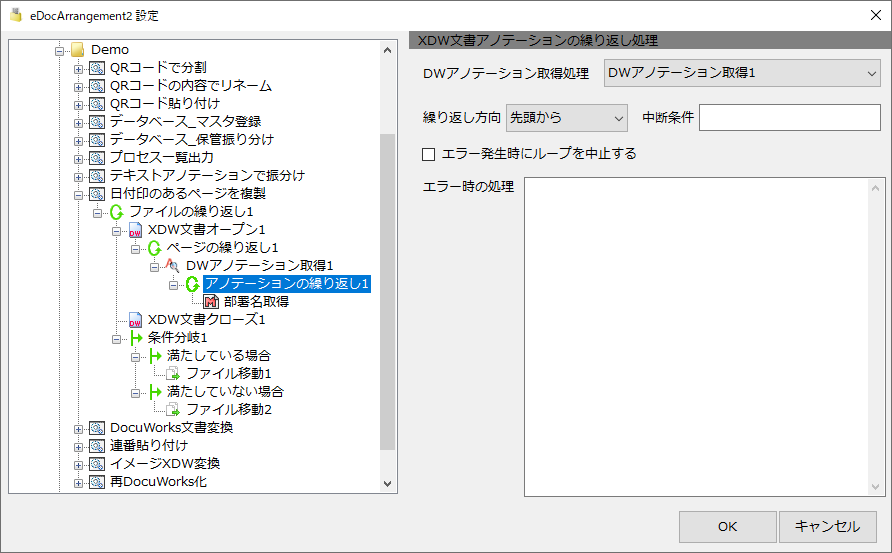Select the ファイル移動2 tree item
Screen dimensions: 892x553
(x=229, y=410)
